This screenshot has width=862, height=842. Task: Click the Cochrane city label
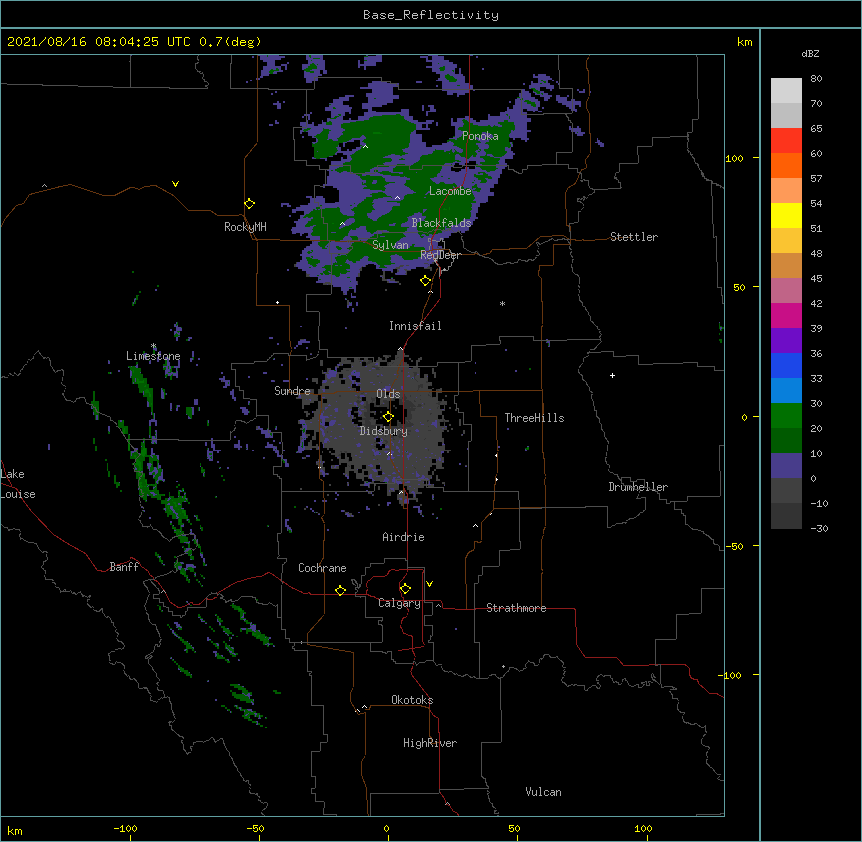(x=322, y=568)
